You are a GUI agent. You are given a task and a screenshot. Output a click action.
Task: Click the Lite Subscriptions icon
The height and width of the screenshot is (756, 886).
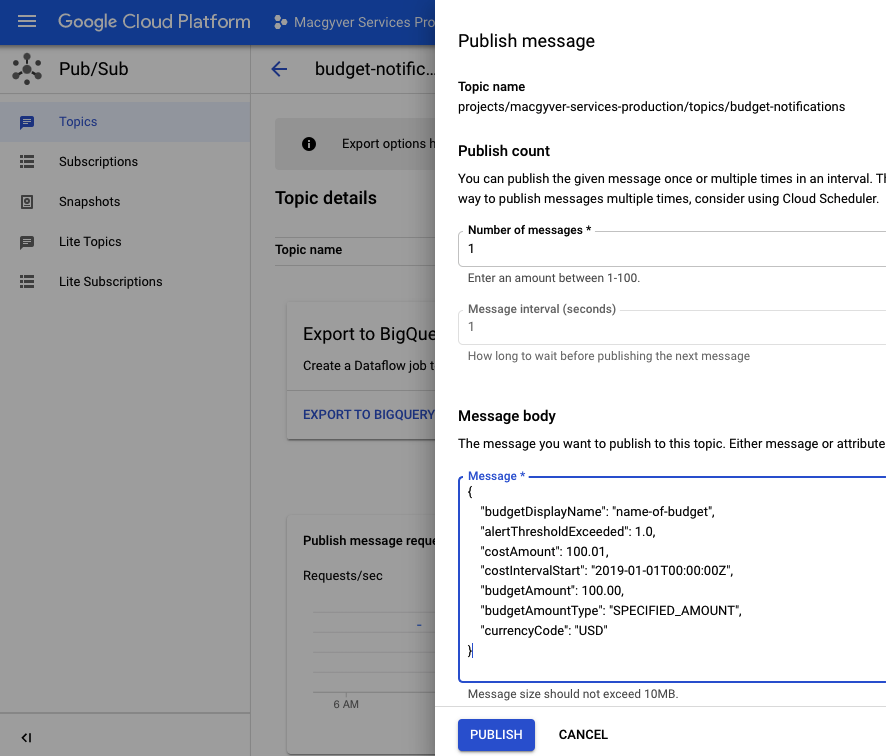[27, 282]
